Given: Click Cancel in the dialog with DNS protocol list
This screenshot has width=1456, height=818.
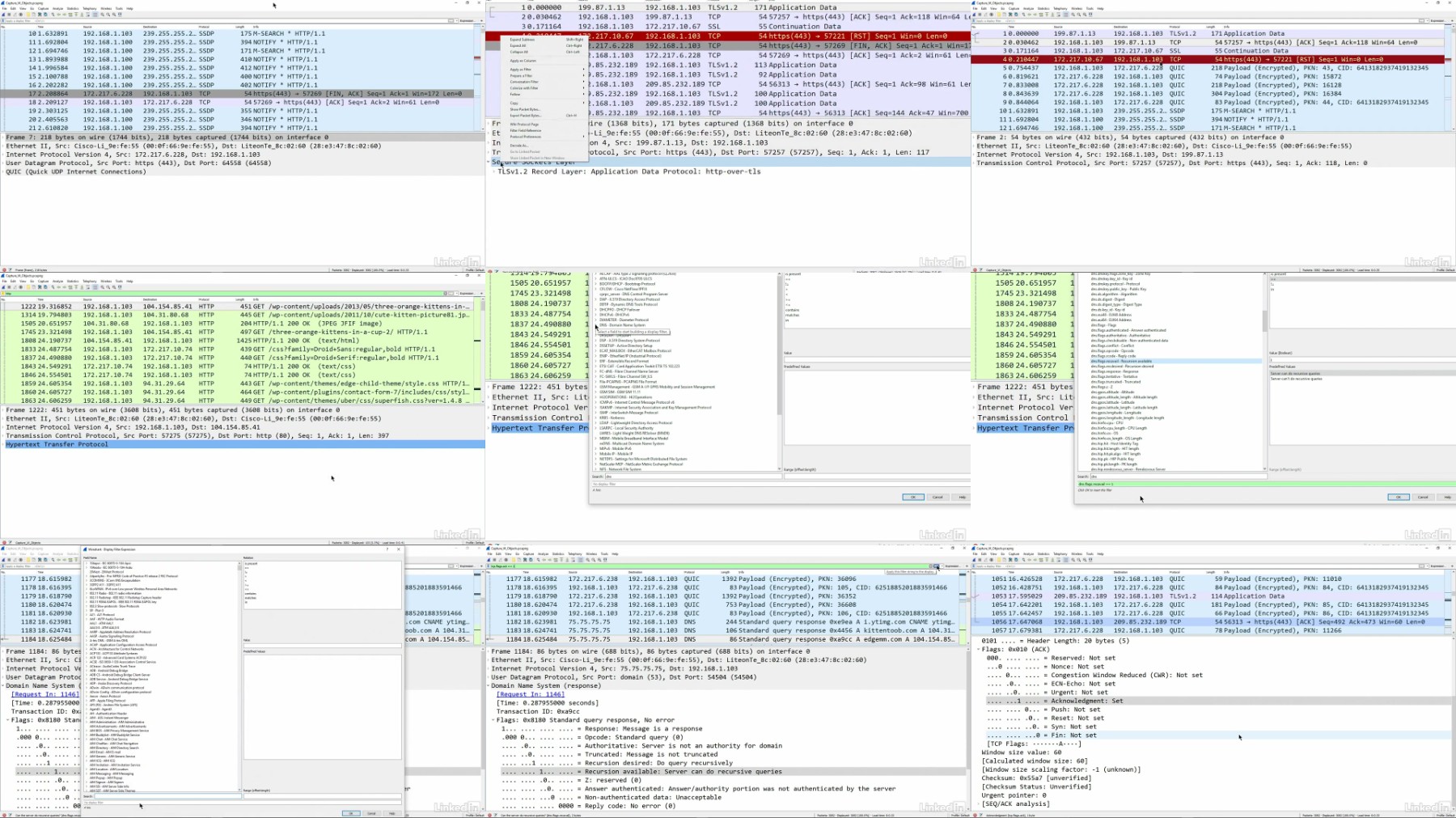Looking at the screenshot, I should coord(937,497).
